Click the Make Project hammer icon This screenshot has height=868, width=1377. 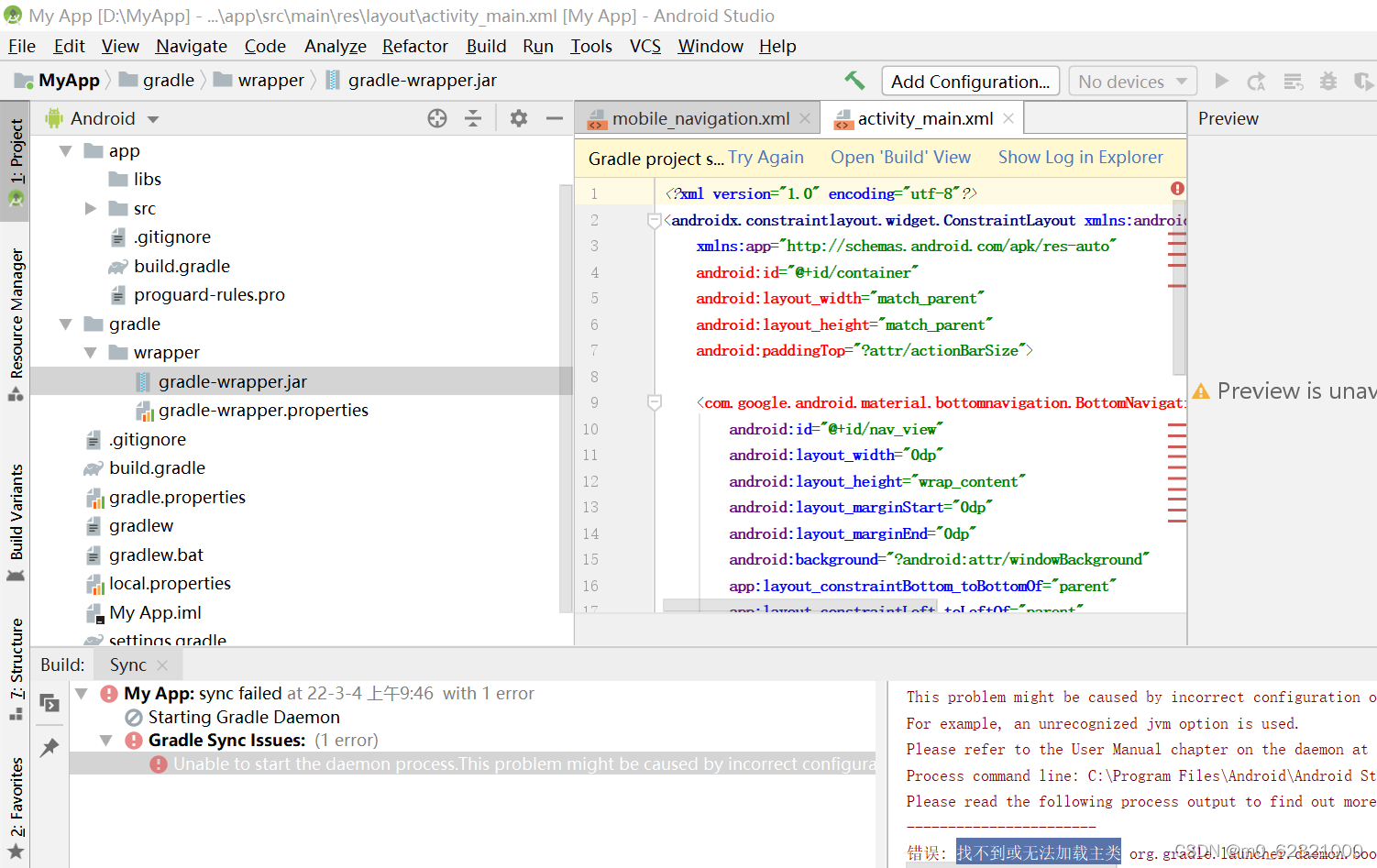coord(854,81)
